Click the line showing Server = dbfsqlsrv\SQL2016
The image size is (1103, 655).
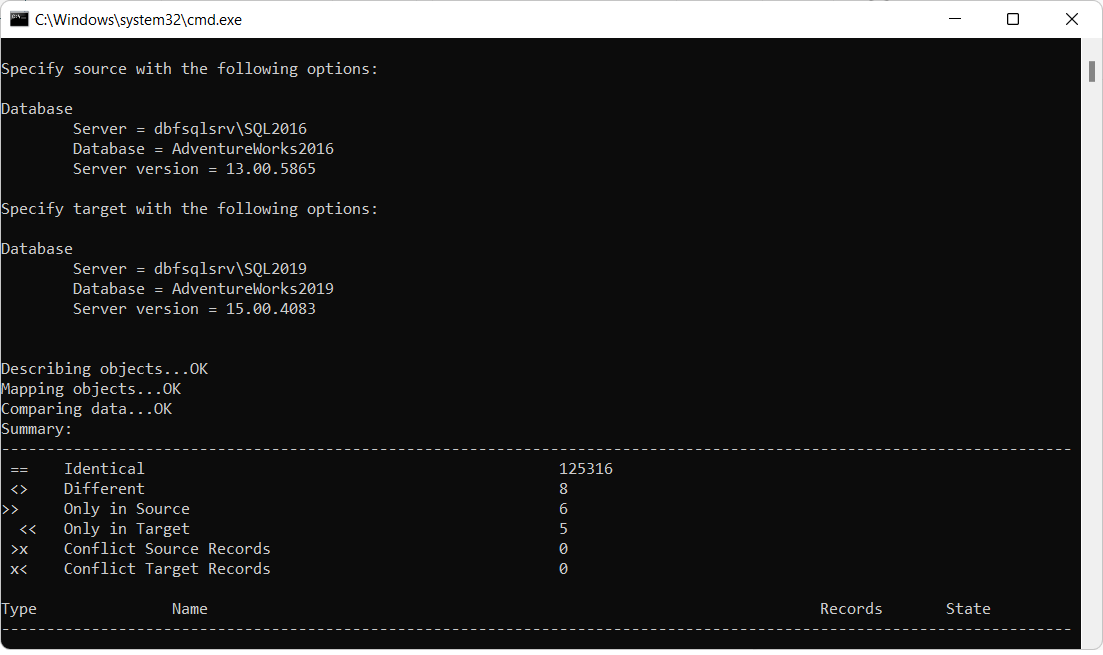pyautogui.click(x=189, y=128)
